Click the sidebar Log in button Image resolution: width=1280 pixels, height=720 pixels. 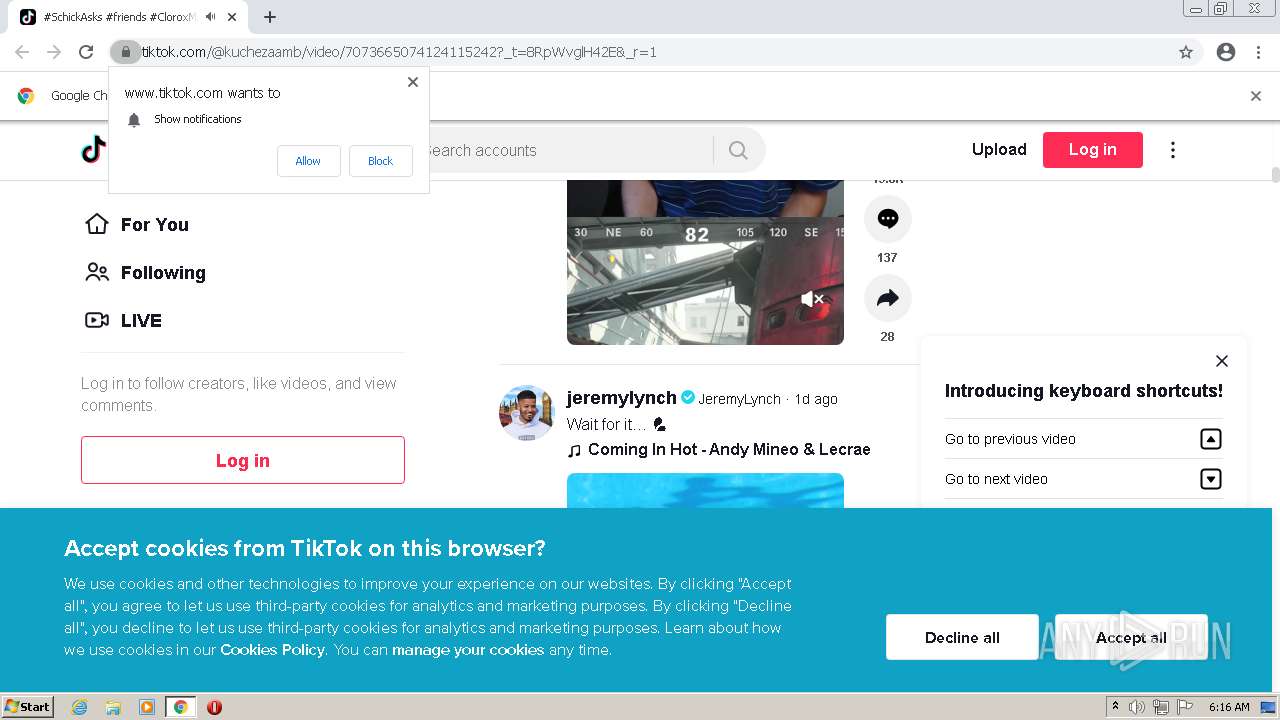243,460
